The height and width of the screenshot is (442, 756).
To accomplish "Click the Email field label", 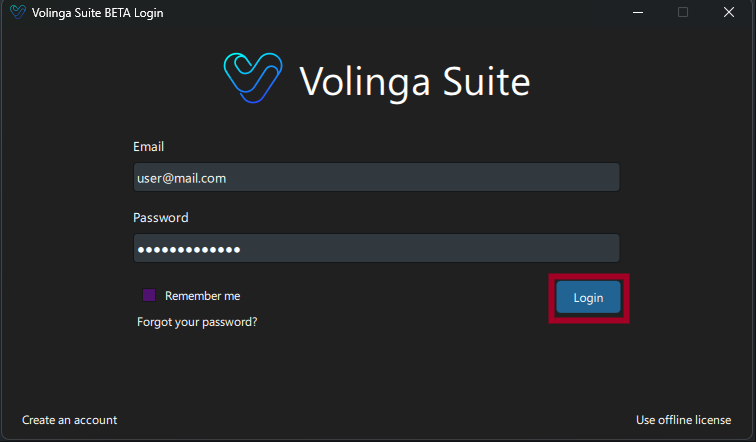I will [x=148, y=147].
